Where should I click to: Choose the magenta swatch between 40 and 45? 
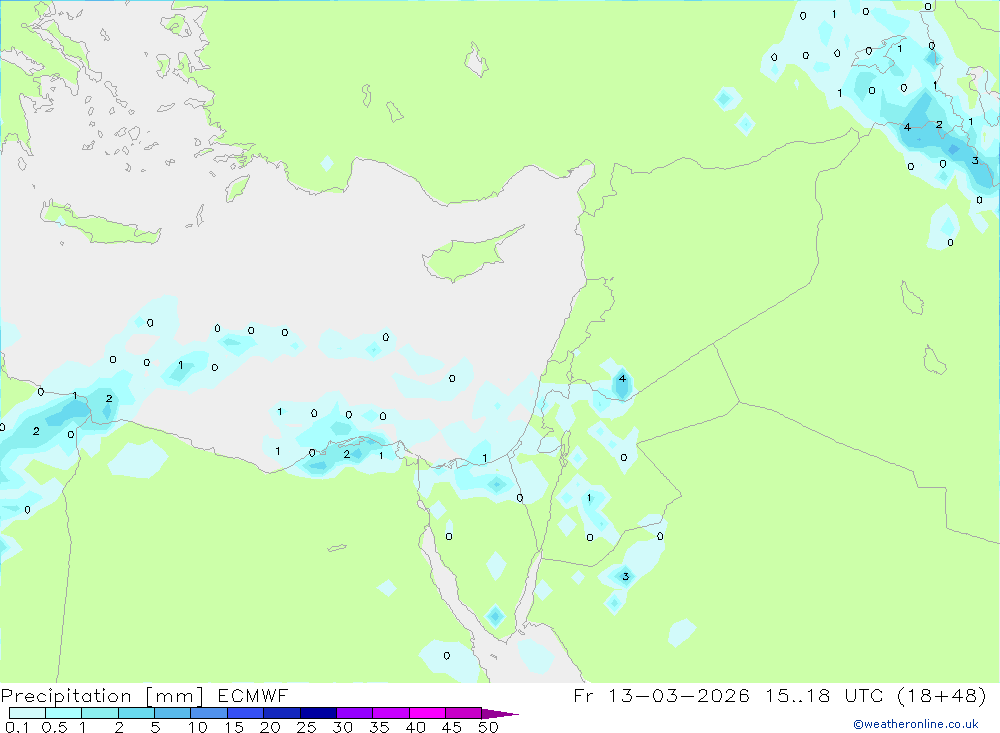427,713
